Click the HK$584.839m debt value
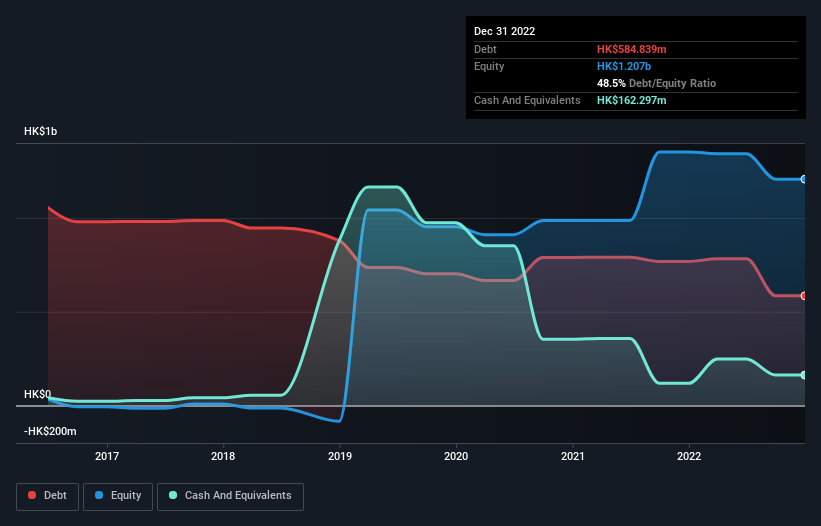Viewport: 821px width, 526px height. (631, 49)
